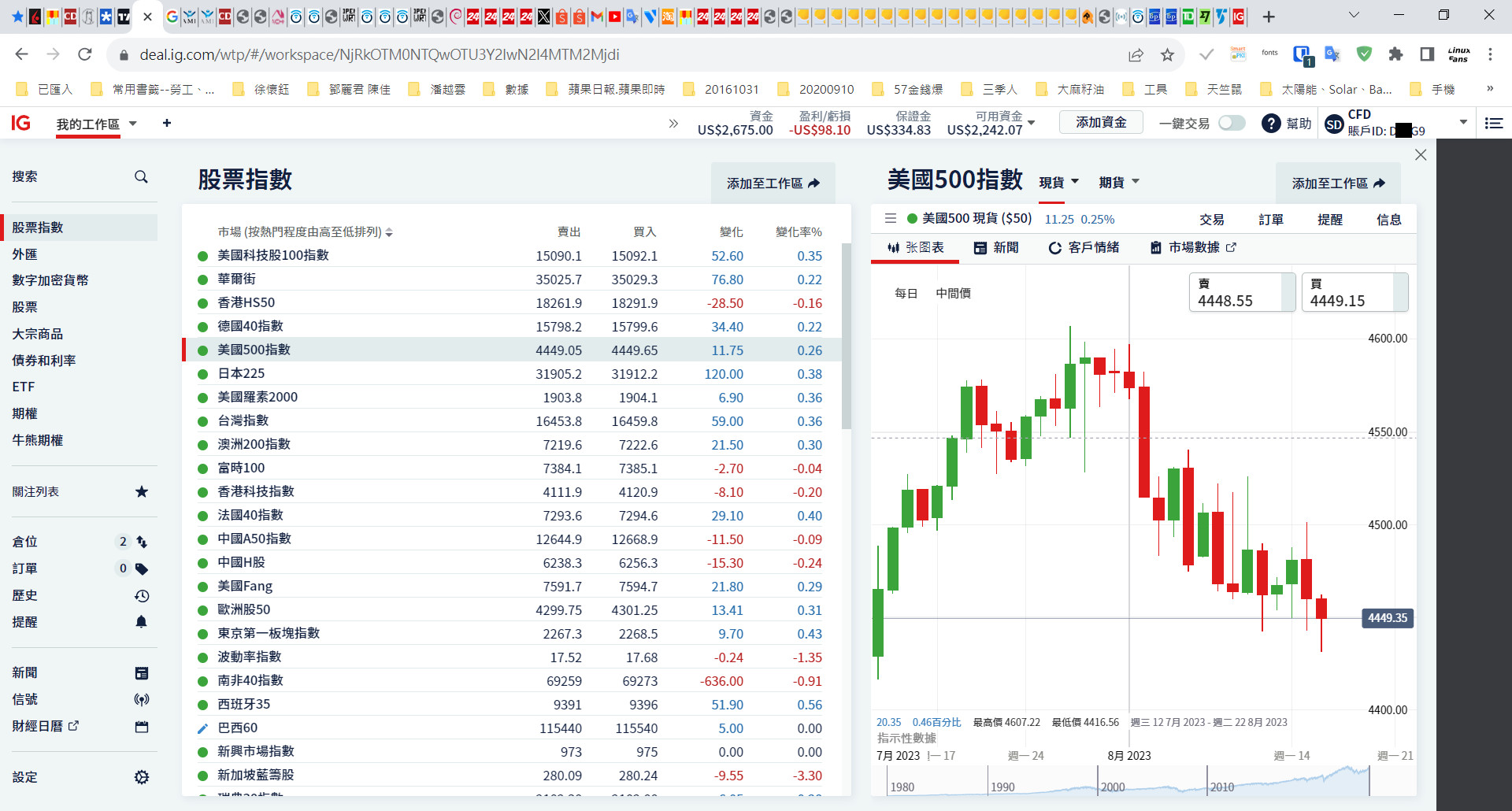Viewport: 1512px width, 811px height.
Task: Reload the browser page
Action: [85, 54]
